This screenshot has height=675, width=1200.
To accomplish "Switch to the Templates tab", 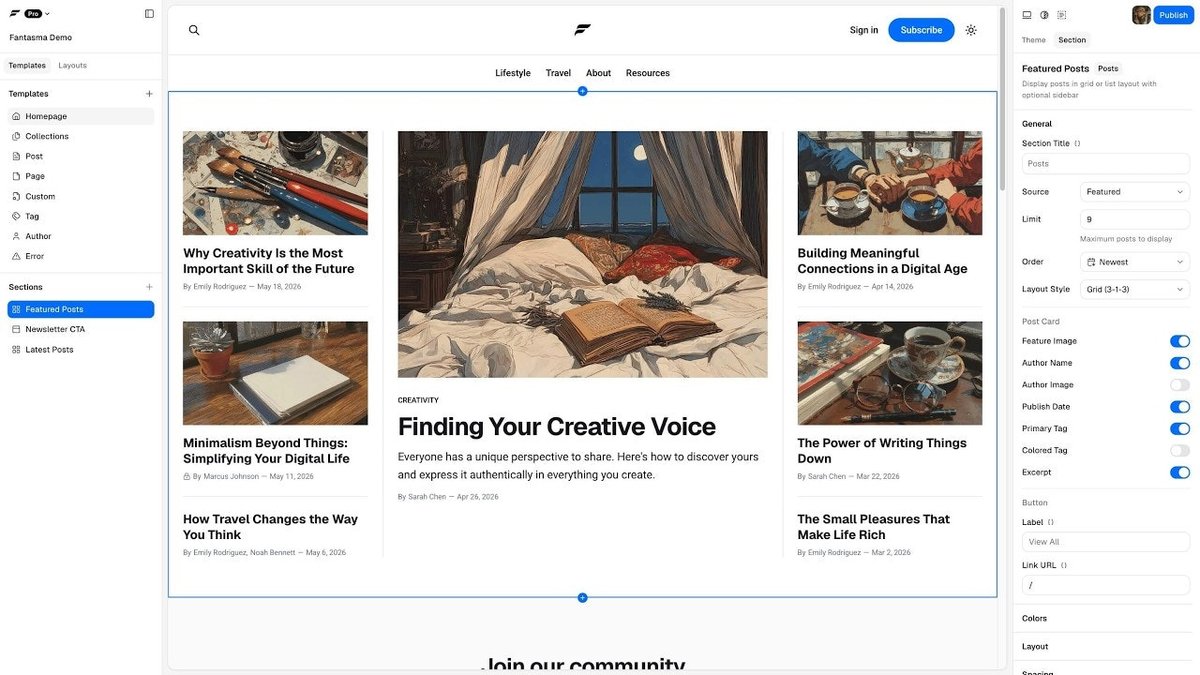I will click(x=27, y=66).
